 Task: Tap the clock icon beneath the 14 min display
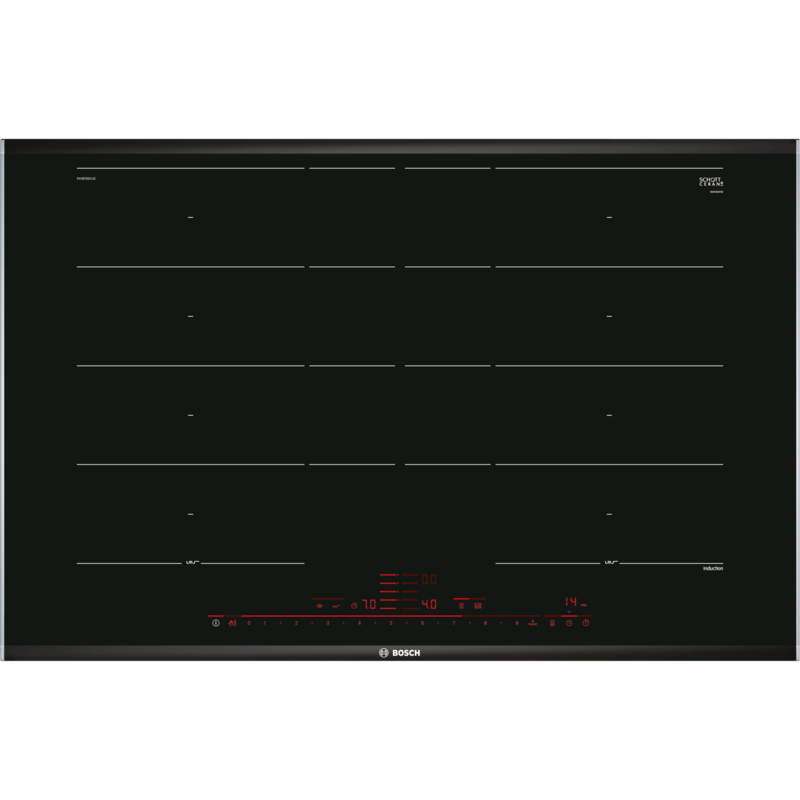[x=569, y=623]
